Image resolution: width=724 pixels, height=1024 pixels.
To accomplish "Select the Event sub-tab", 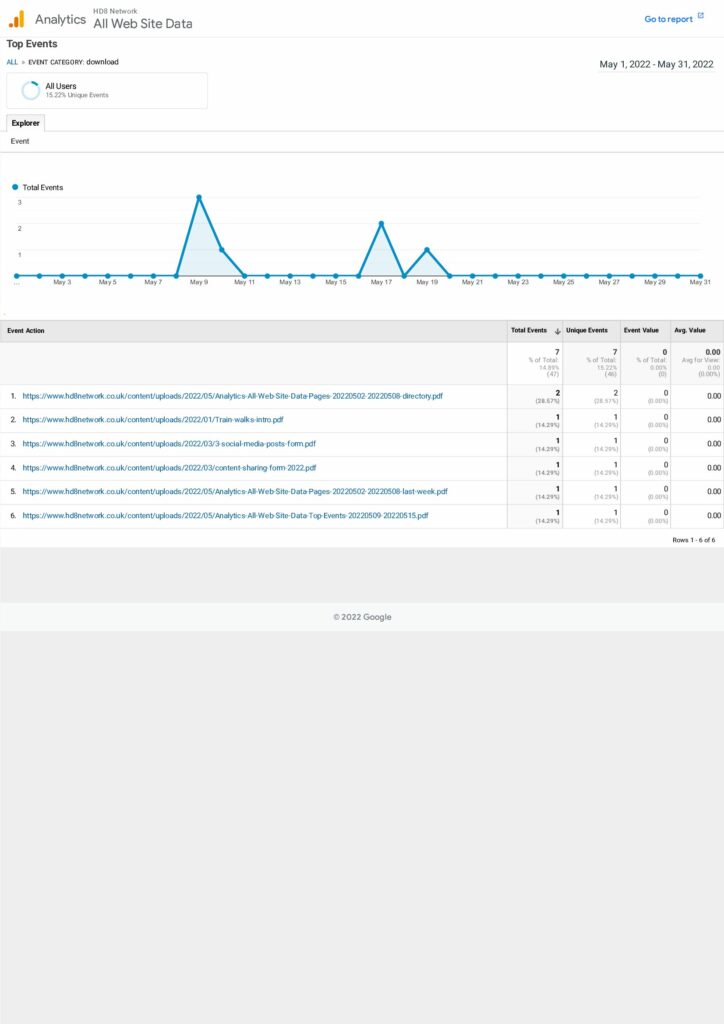I will [x=20, y=141].
